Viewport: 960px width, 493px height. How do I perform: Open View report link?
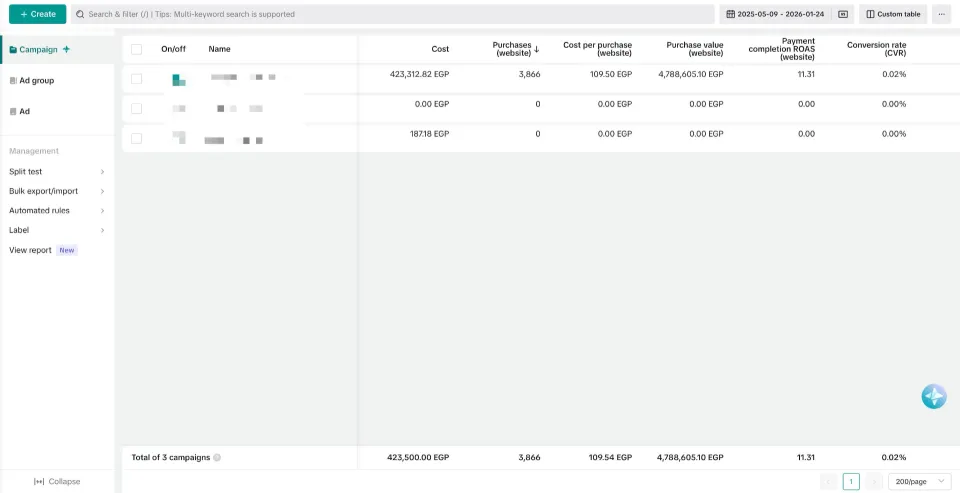[30, 250]
